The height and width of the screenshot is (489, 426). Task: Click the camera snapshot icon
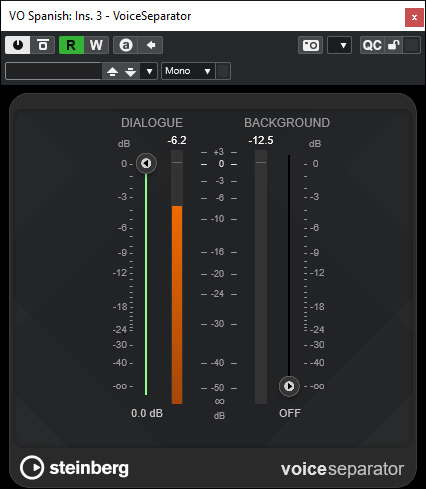pyautogui.click(x=311, y=45)
